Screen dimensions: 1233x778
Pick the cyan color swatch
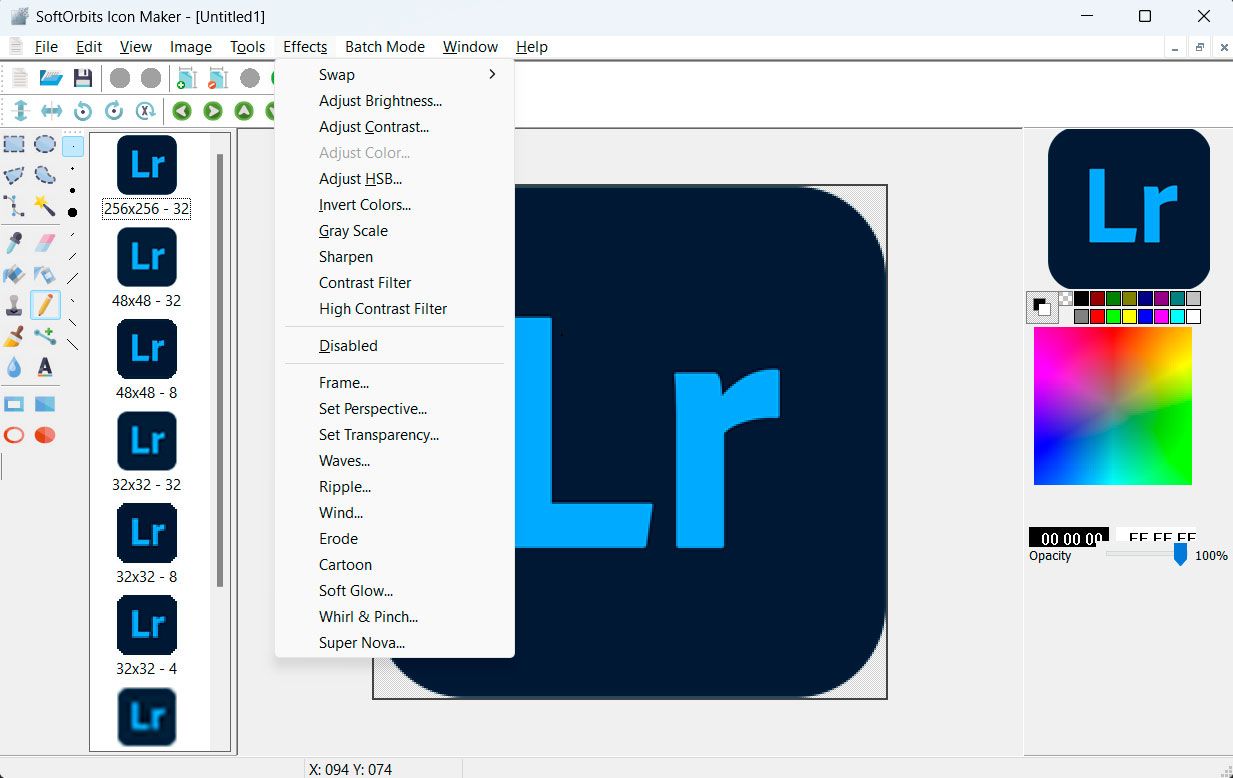pos(1177,316)
